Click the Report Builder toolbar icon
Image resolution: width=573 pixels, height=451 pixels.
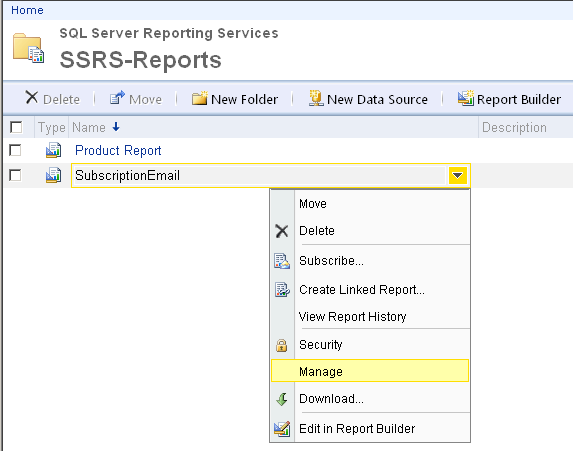(466, 98)
